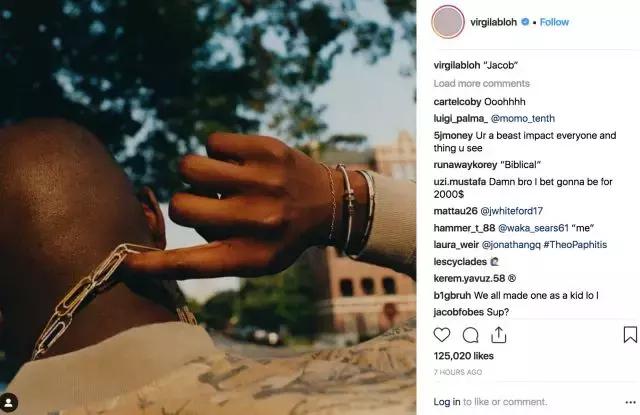Open the virgilabloh username in the header

[x=493, y=22]
